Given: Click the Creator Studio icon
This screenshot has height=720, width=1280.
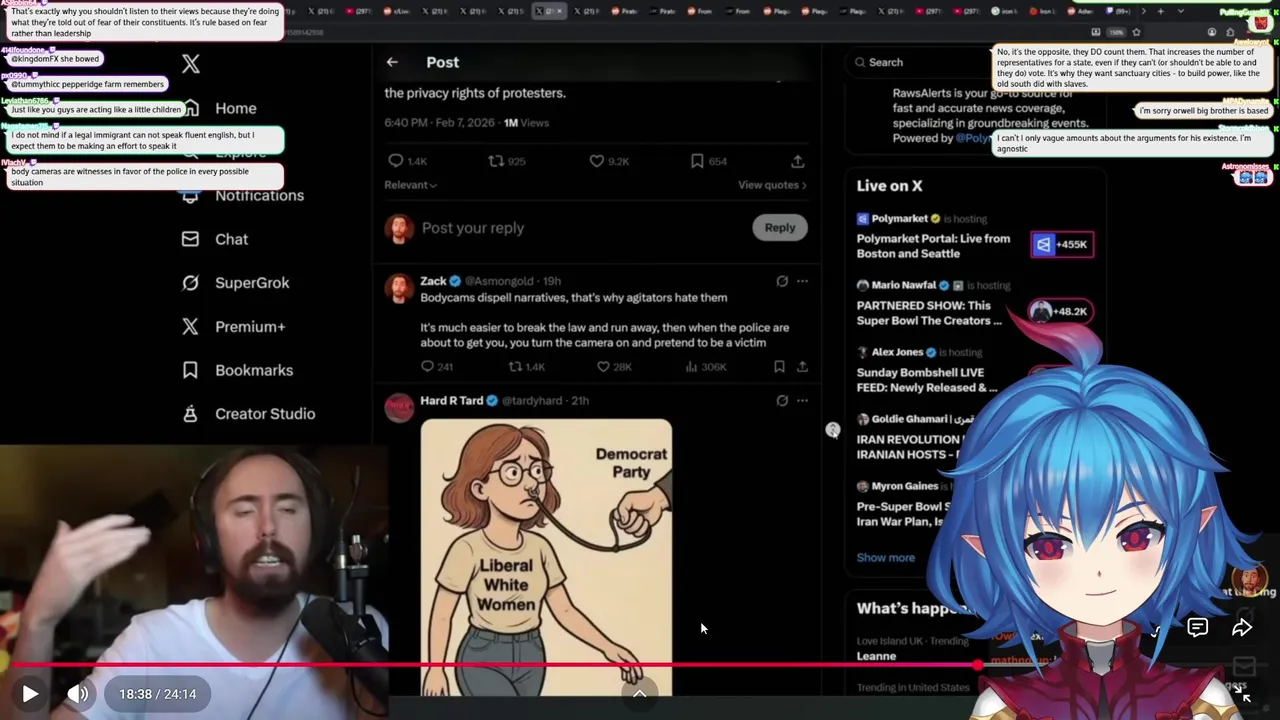Looking at the screenshot, I should tap(190, 414).
